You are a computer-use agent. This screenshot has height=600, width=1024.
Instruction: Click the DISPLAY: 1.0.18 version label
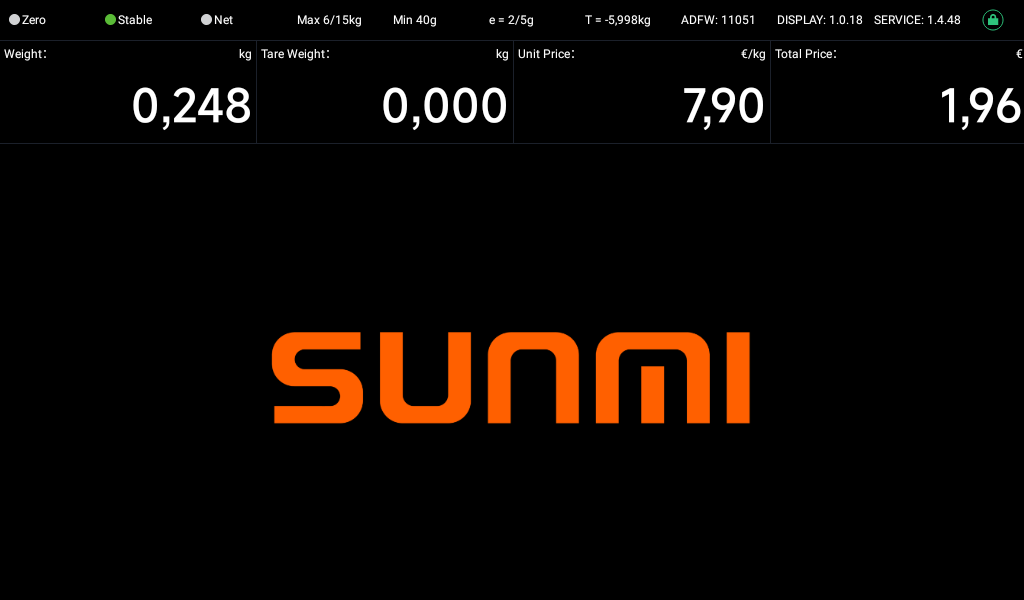819,20
